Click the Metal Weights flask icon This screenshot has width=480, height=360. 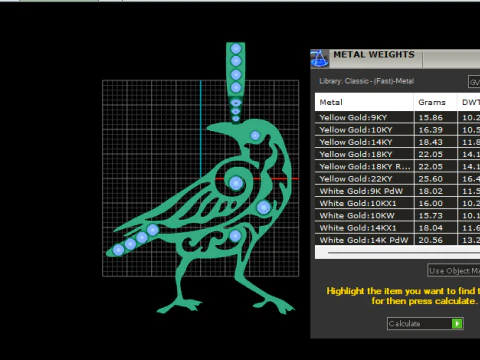tap(319, 59)
